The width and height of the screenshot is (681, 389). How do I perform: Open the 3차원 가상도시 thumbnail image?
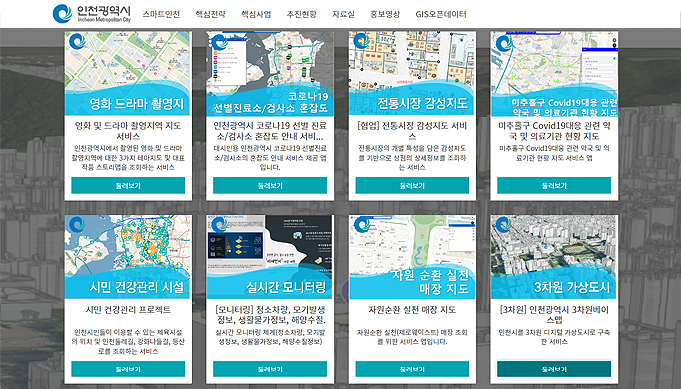(x=554, y=257)
